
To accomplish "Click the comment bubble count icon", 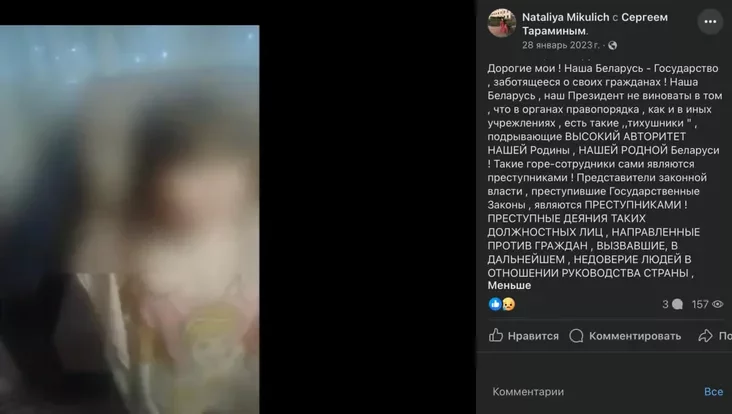I will tap(677, 304).
